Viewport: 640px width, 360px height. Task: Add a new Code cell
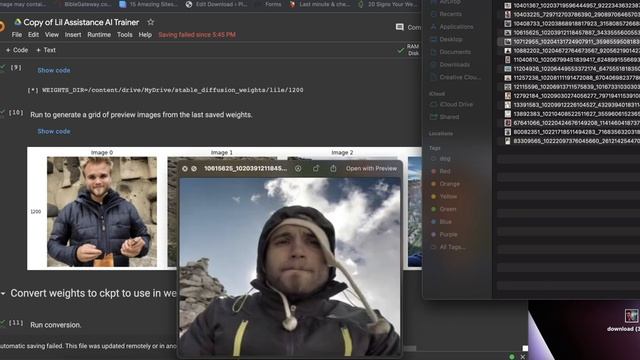point(17,50)
